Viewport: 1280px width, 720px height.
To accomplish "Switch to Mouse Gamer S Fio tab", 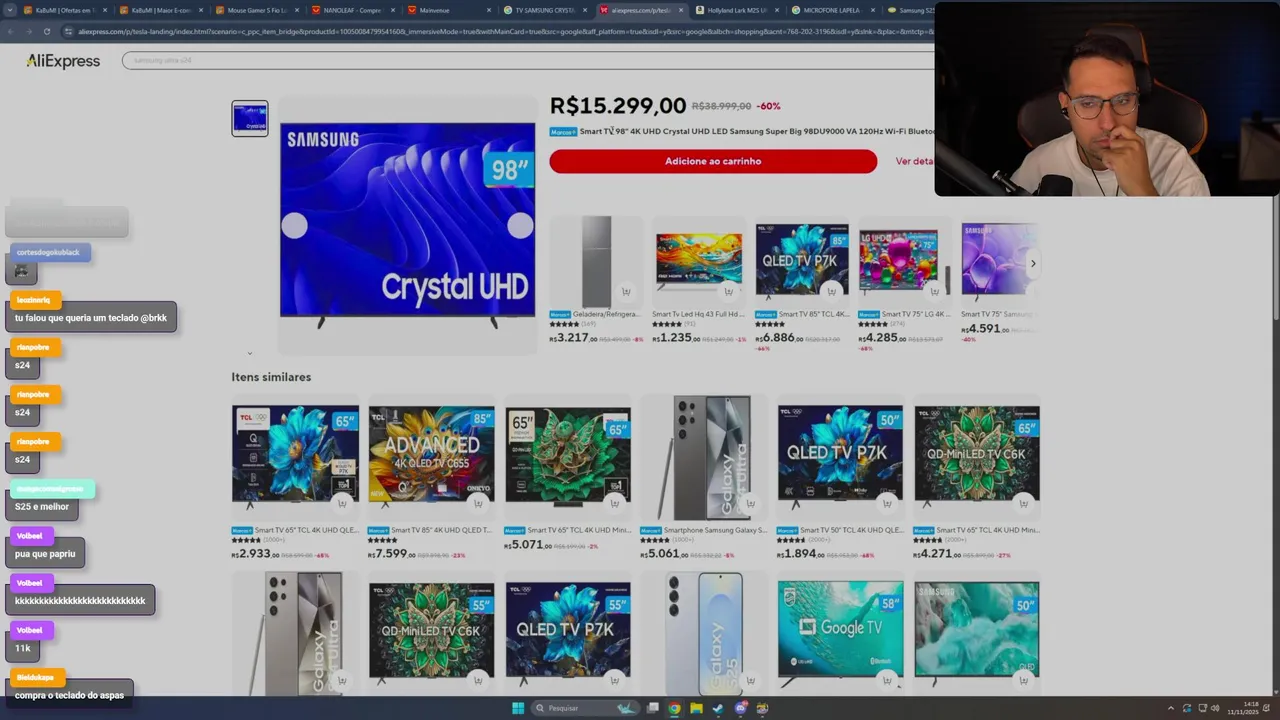I will [x=257, y=10].
